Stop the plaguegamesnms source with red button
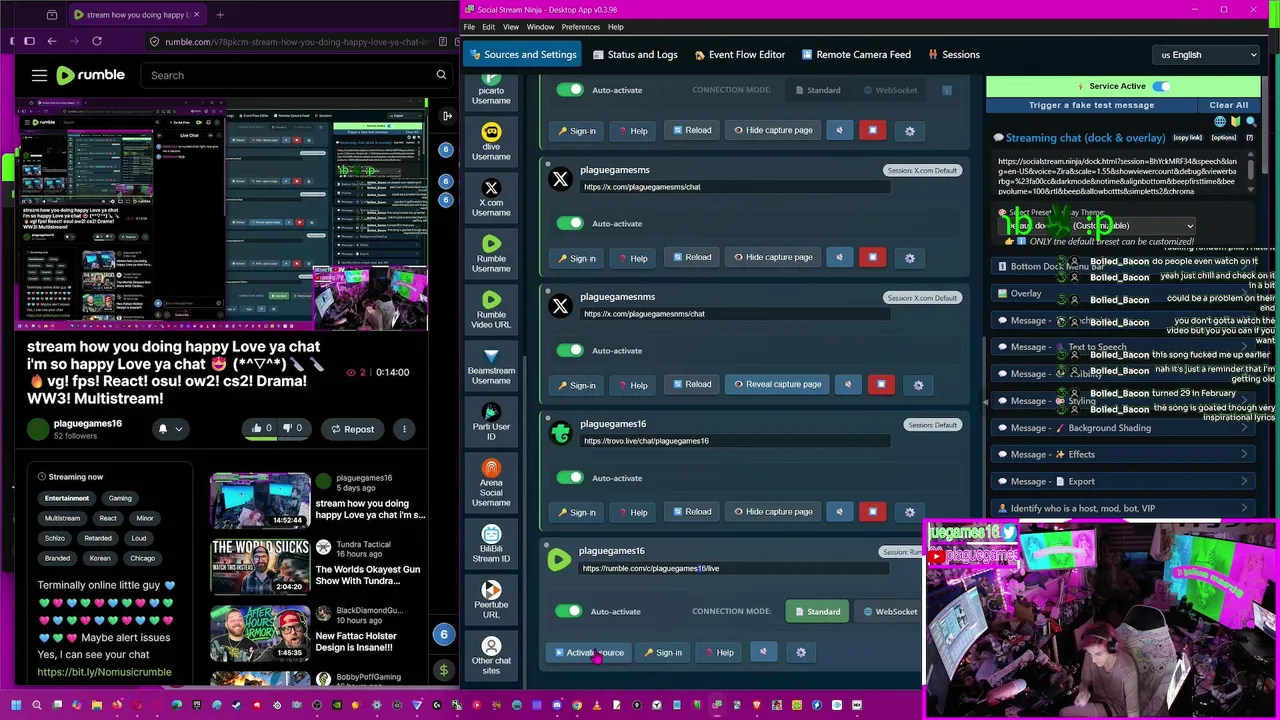Image resolution: width=1280 pixels, height=720 pixels. [x=881, y=384]
